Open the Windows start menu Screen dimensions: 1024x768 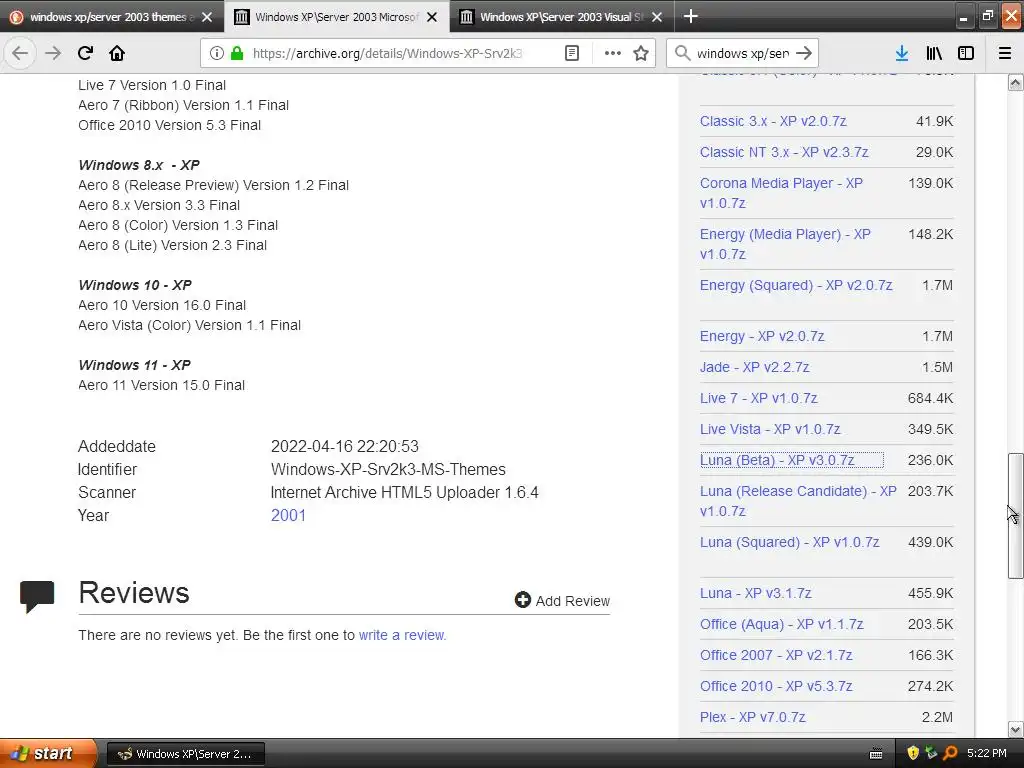tap(46, 753)
